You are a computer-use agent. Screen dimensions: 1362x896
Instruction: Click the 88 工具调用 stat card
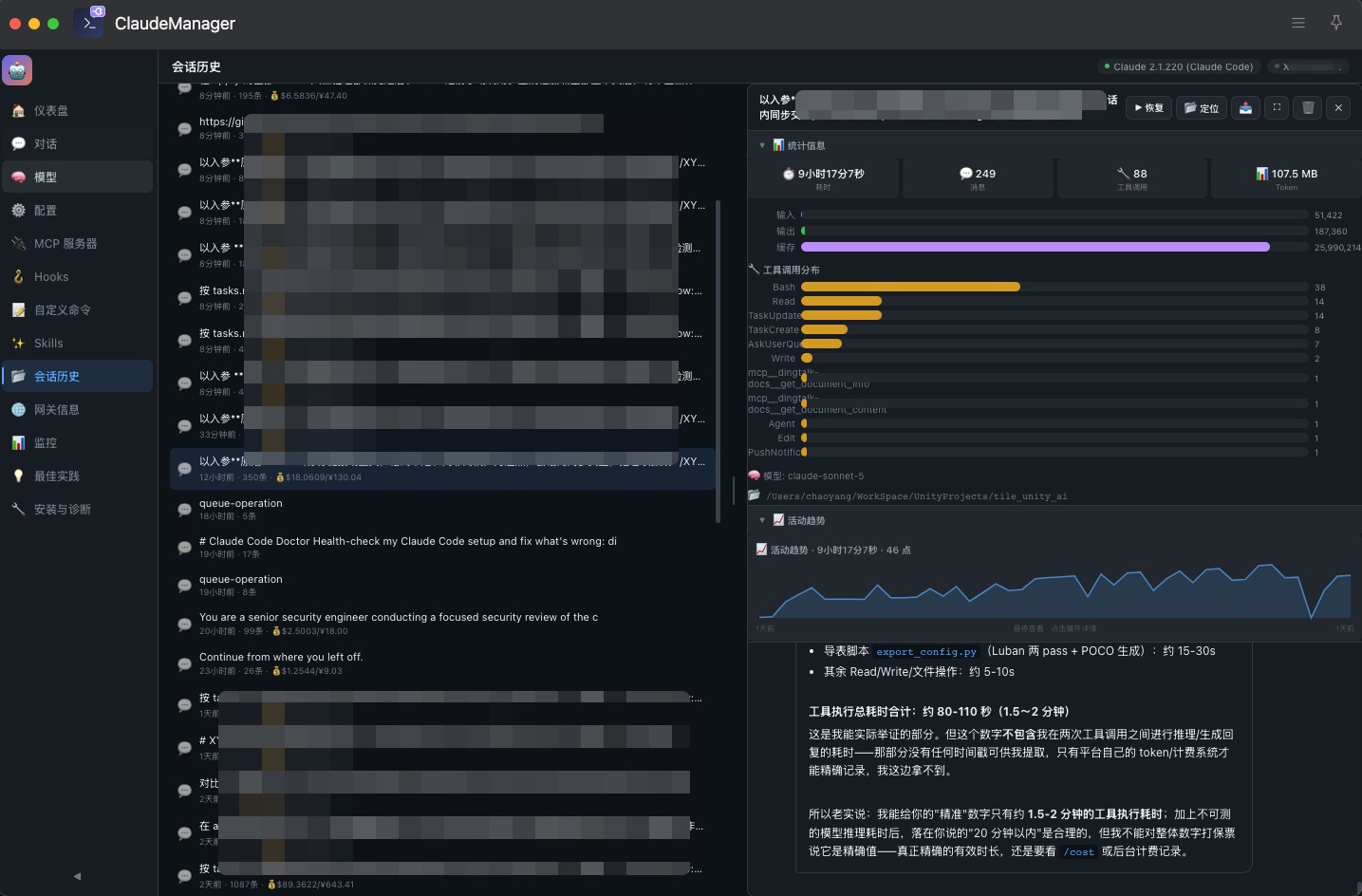[1132, 178]
